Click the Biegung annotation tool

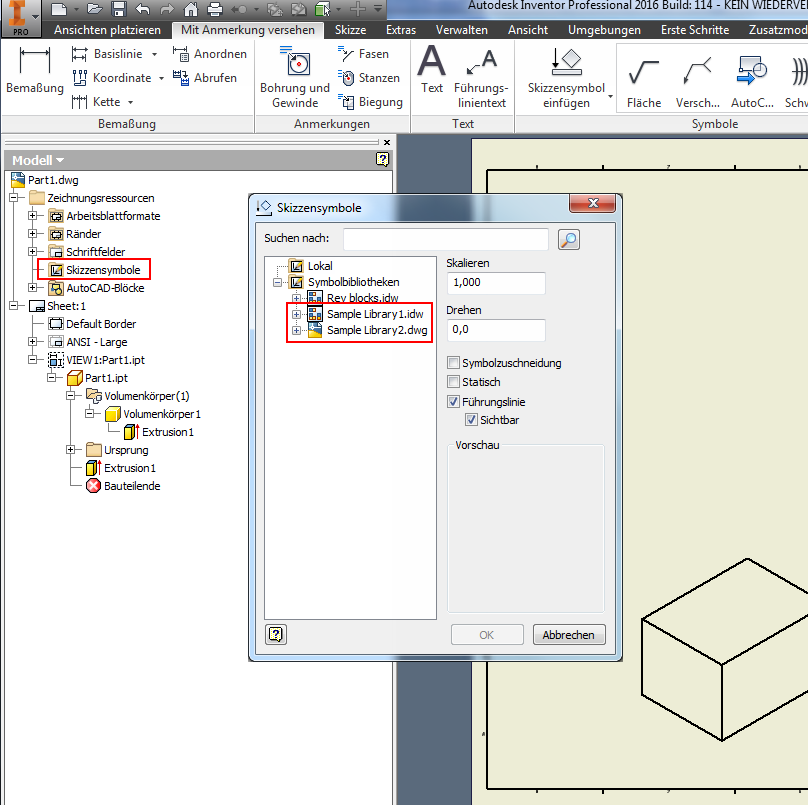[x=370, y=102]
